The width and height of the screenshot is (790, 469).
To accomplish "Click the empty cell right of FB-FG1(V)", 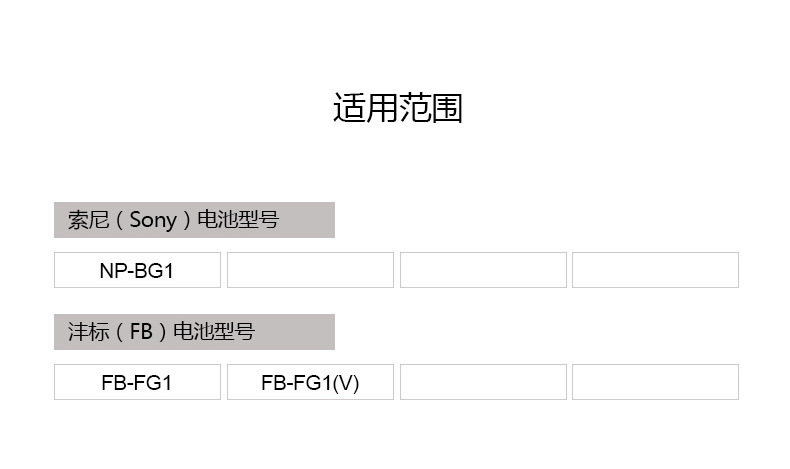I will pyautogui.click(x=483, y=382).
